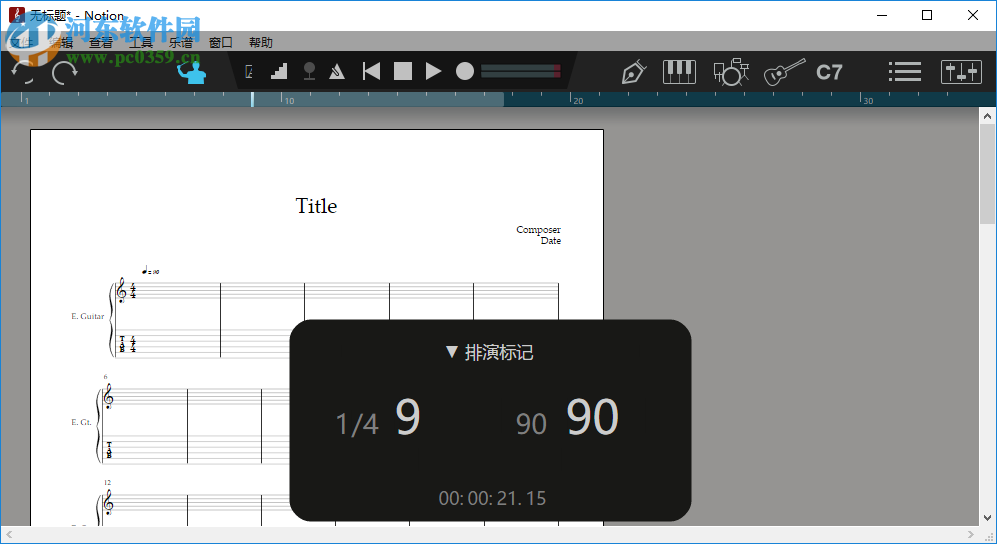Click the large tempo value 90
Viewport: 997px width, 544px height.
tap(592, 416)
